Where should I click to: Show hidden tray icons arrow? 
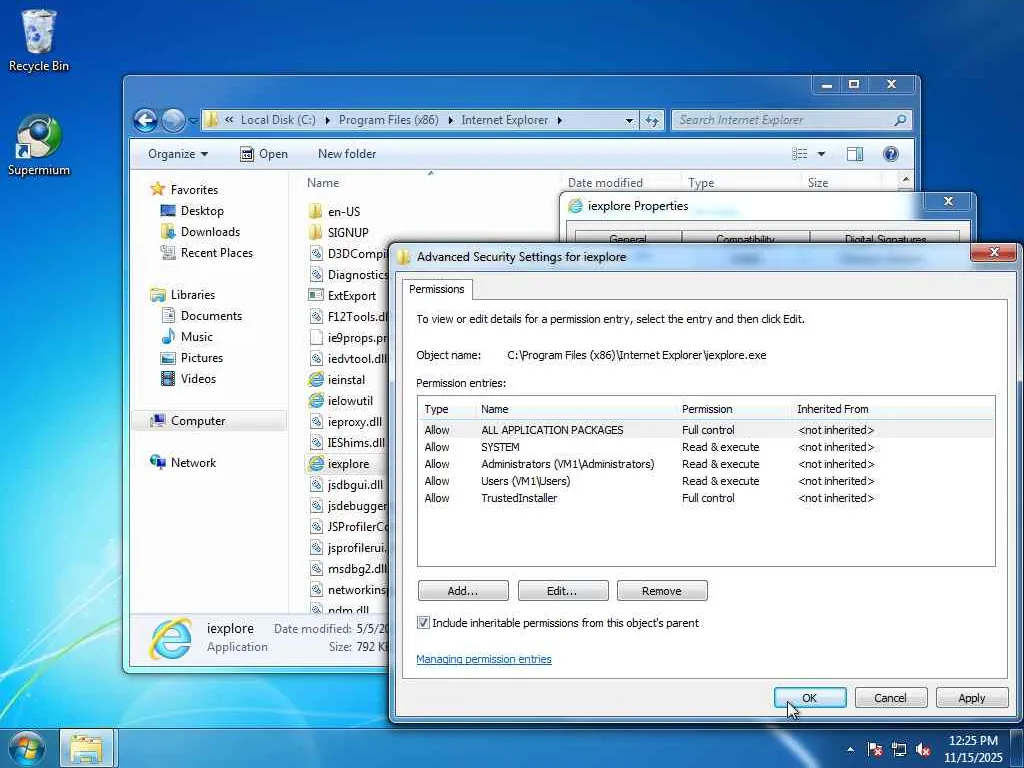[x=850, y=750]
